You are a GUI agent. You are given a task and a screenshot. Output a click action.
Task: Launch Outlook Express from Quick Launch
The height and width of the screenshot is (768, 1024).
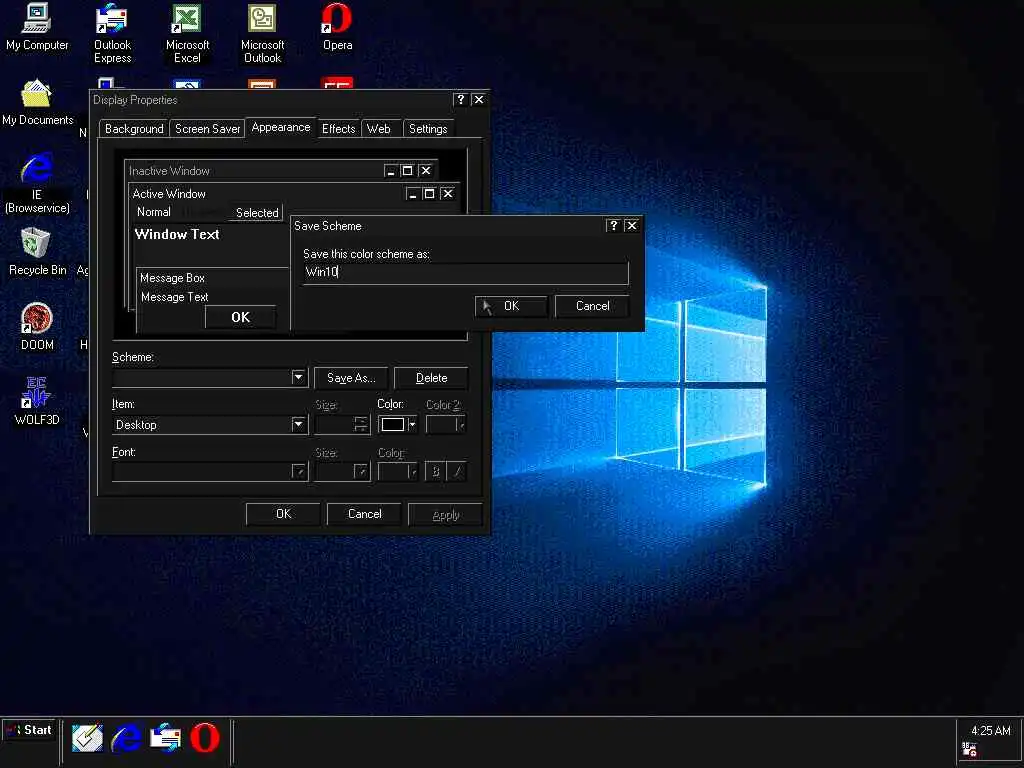[x=165, y=738]
